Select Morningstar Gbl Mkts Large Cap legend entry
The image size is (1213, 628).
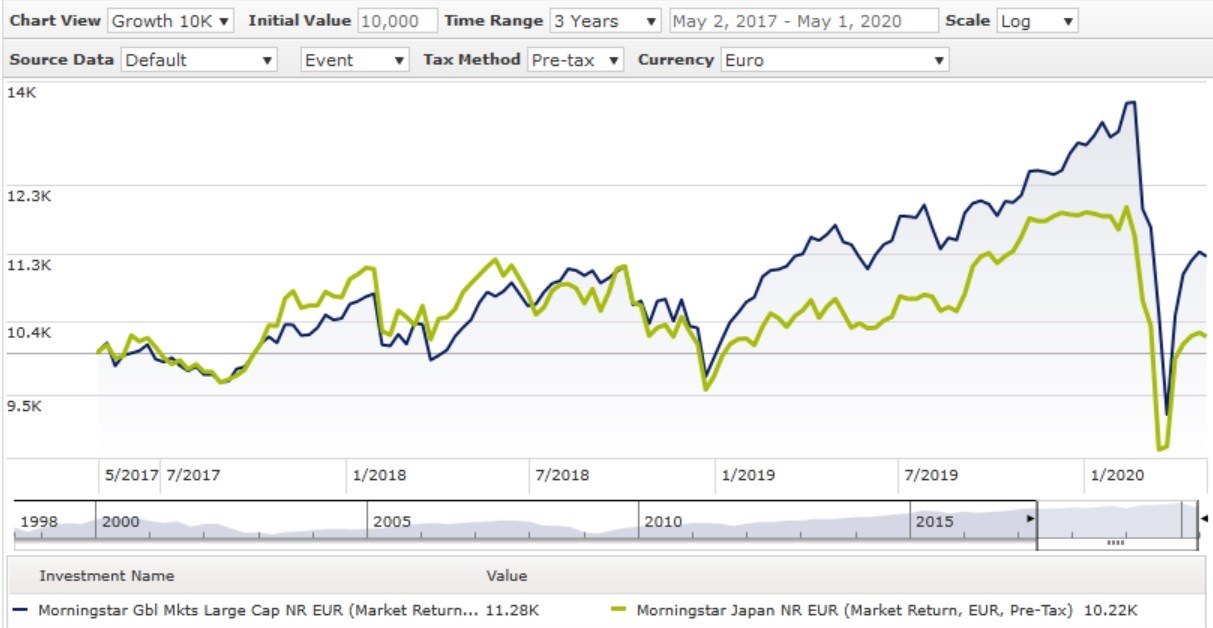click(258, 609)
